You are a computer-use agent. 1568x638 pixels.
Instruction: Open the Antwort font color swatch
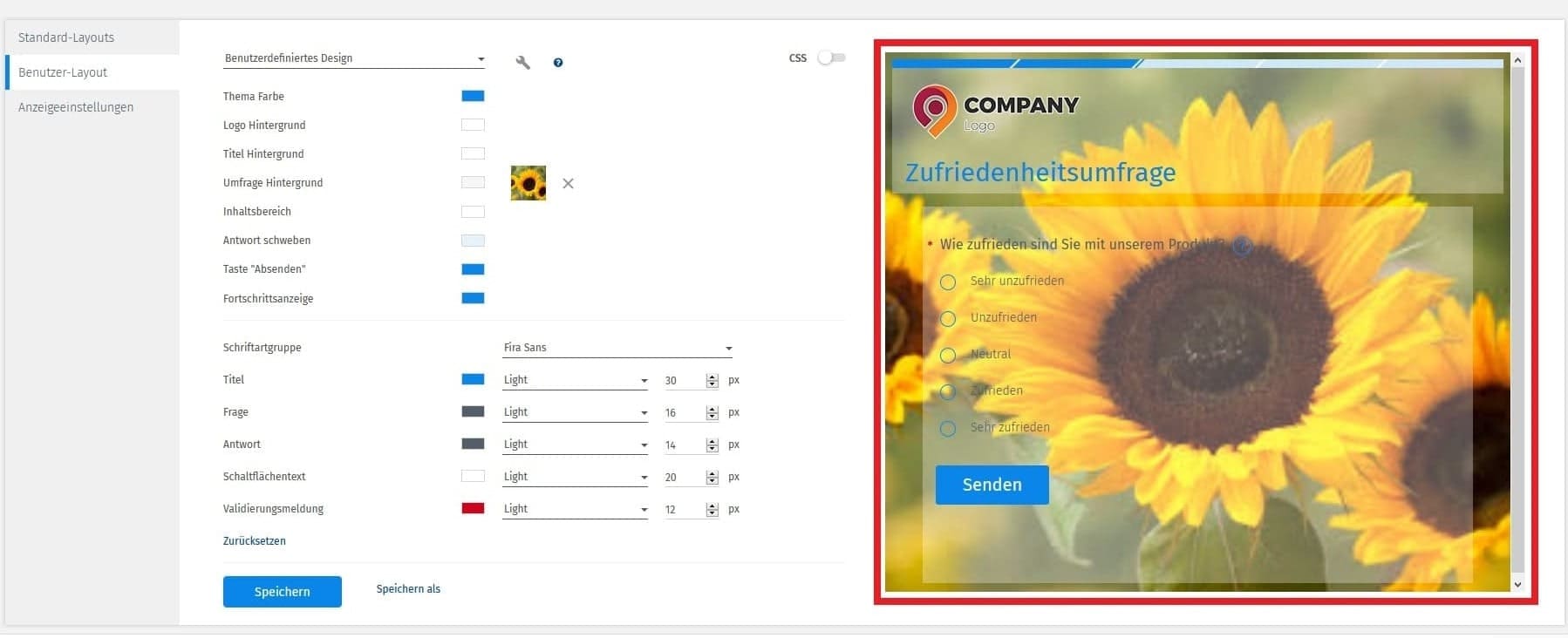[473, 444]
